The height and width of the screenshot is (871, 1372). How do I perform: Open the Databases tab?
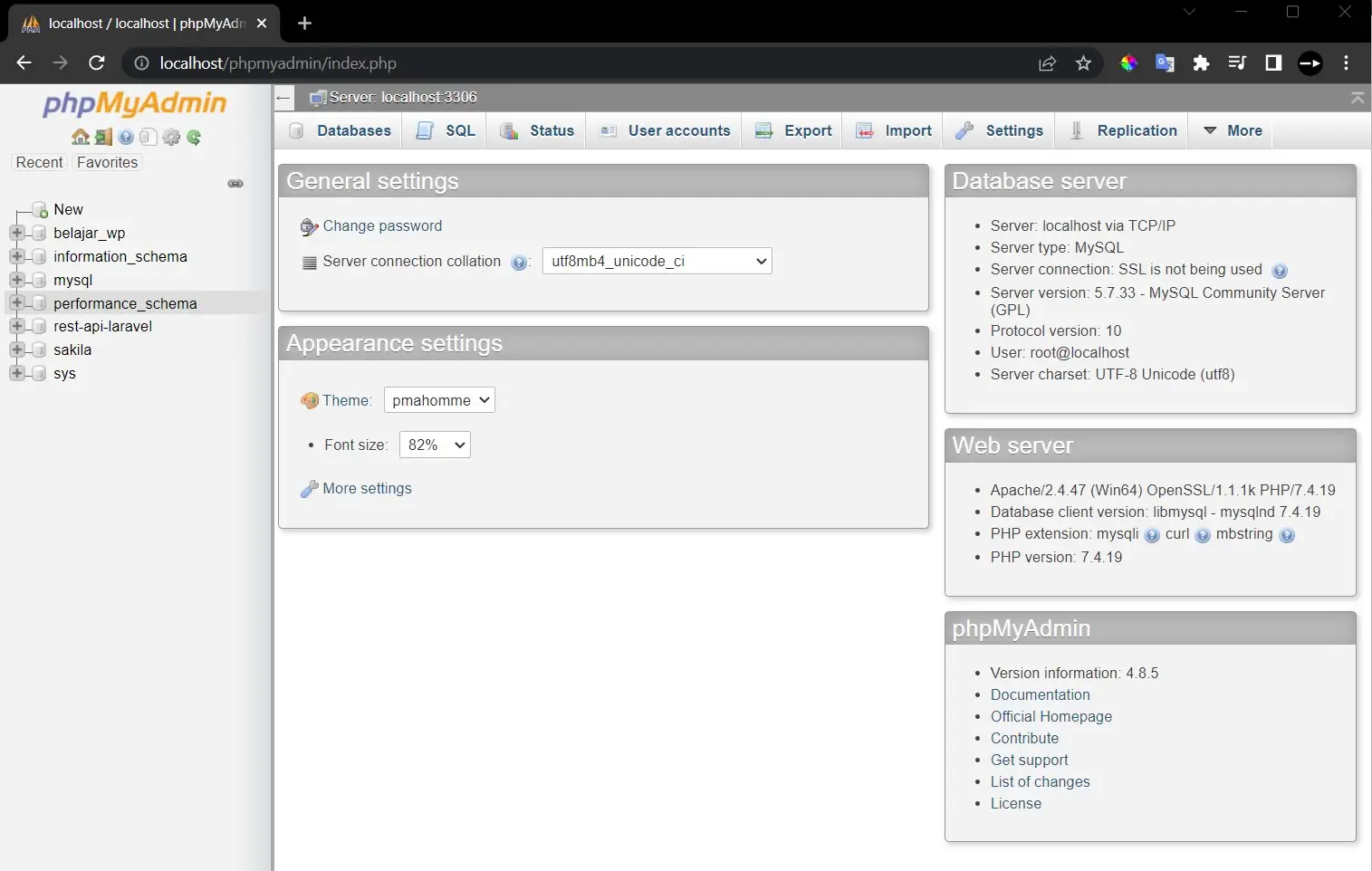[x=340, y=130]
